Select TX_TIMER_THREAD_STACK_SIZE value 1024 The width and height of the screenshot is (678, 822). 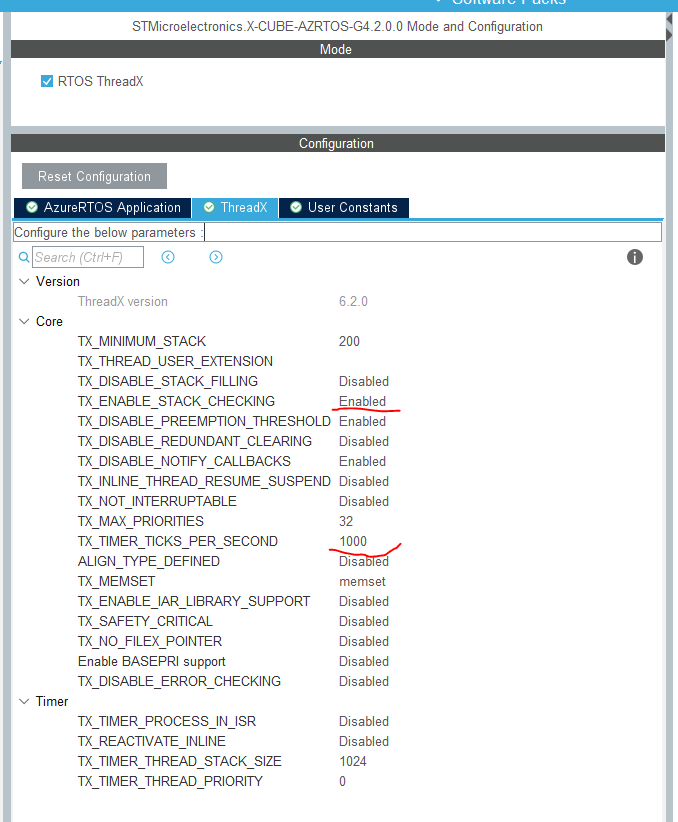tap(353, 761)
